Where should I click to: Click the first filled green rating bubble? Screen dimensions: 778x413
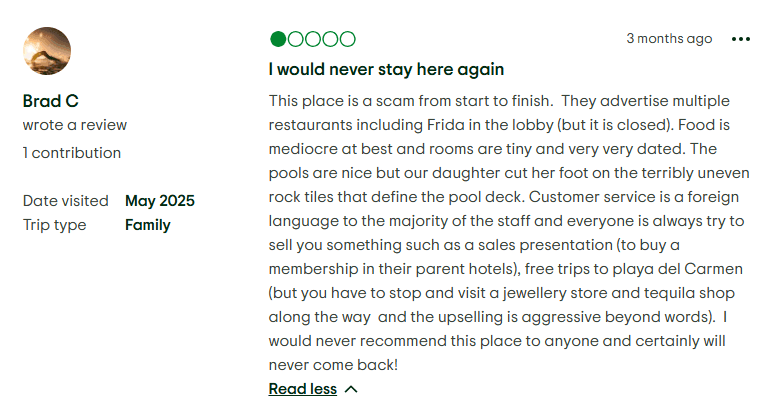[278, 39]
